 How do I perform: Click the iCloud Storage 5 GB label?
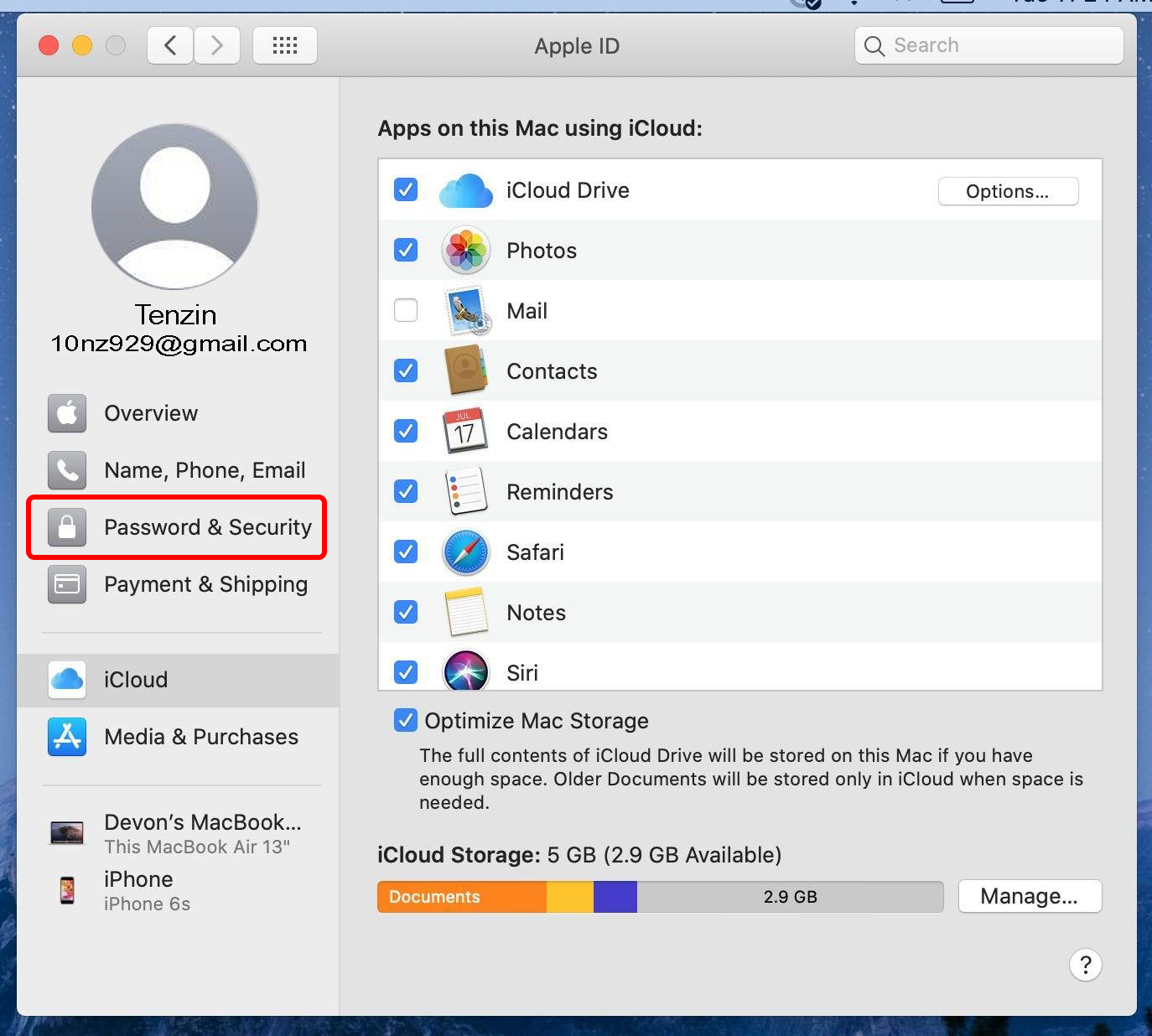(579, 855)
